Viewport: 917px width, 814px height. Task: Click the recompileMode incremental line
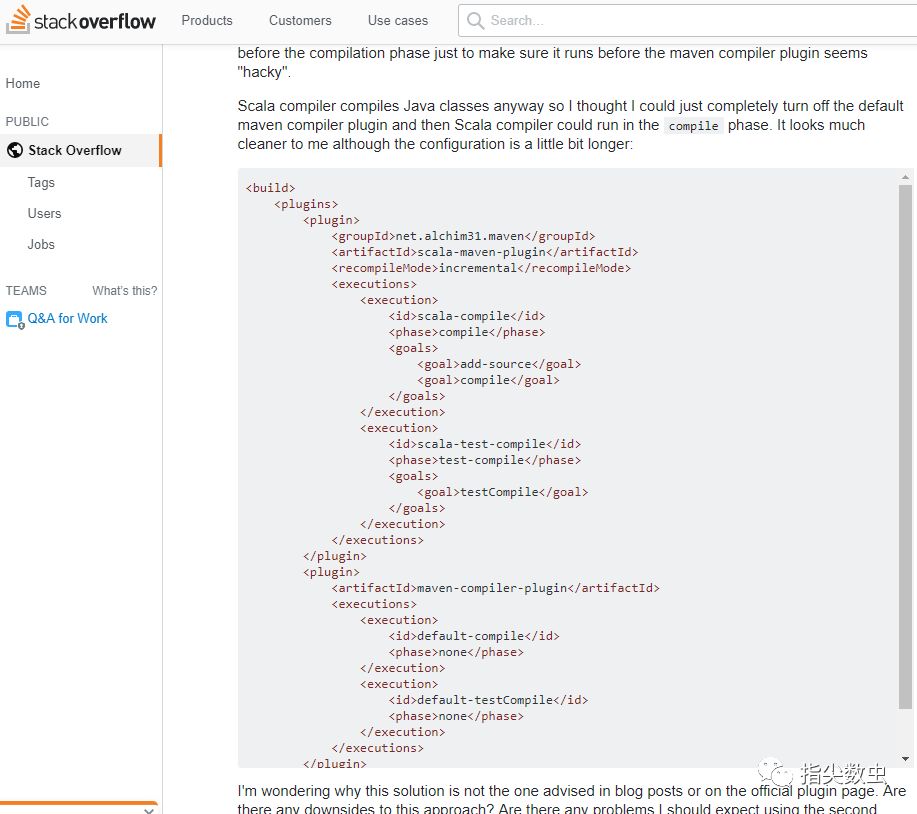pos(481,268)
